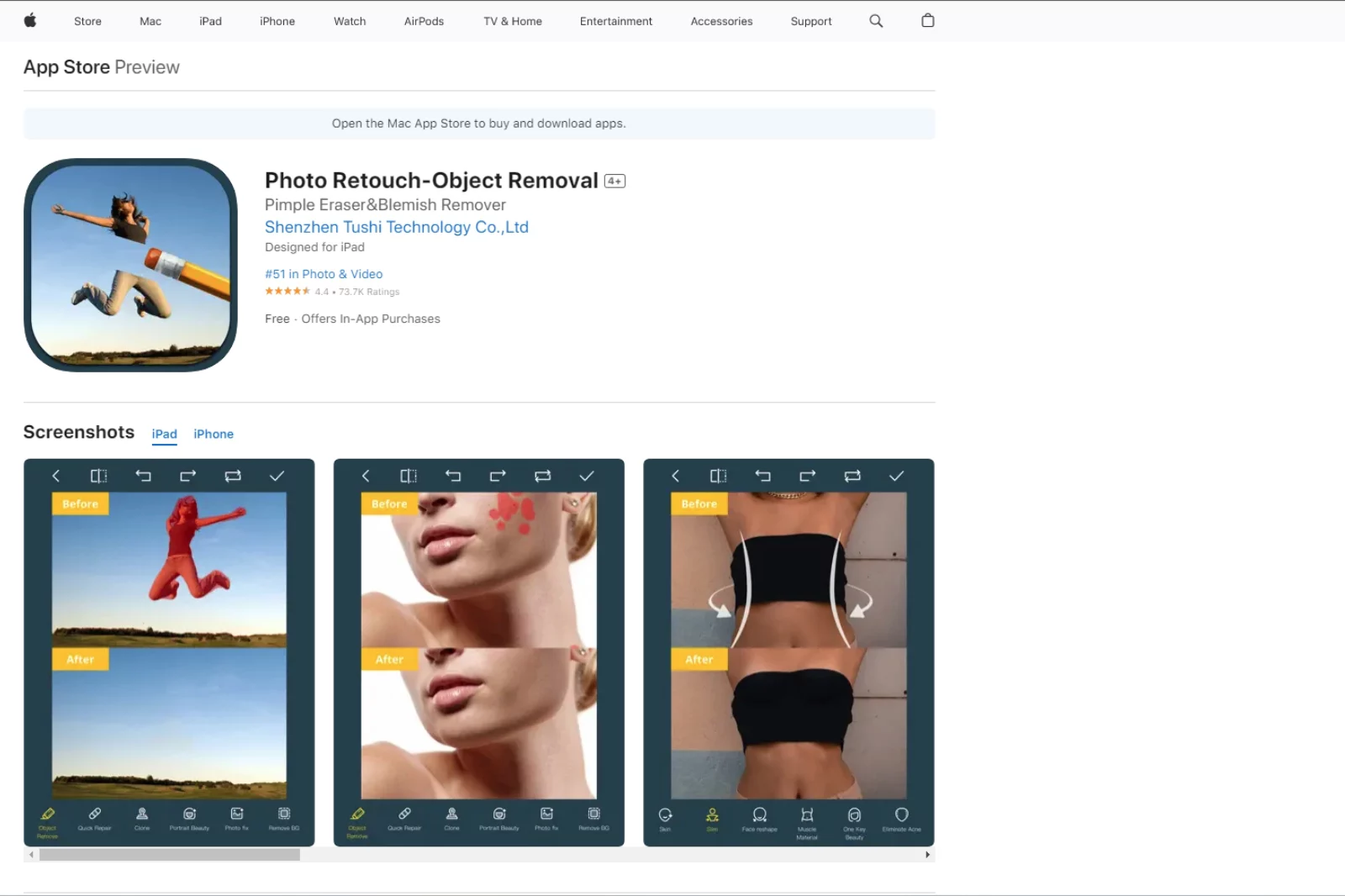1345x896 pixels.
Task: Click the App Store Preview heading link
Action: [102, 67]
